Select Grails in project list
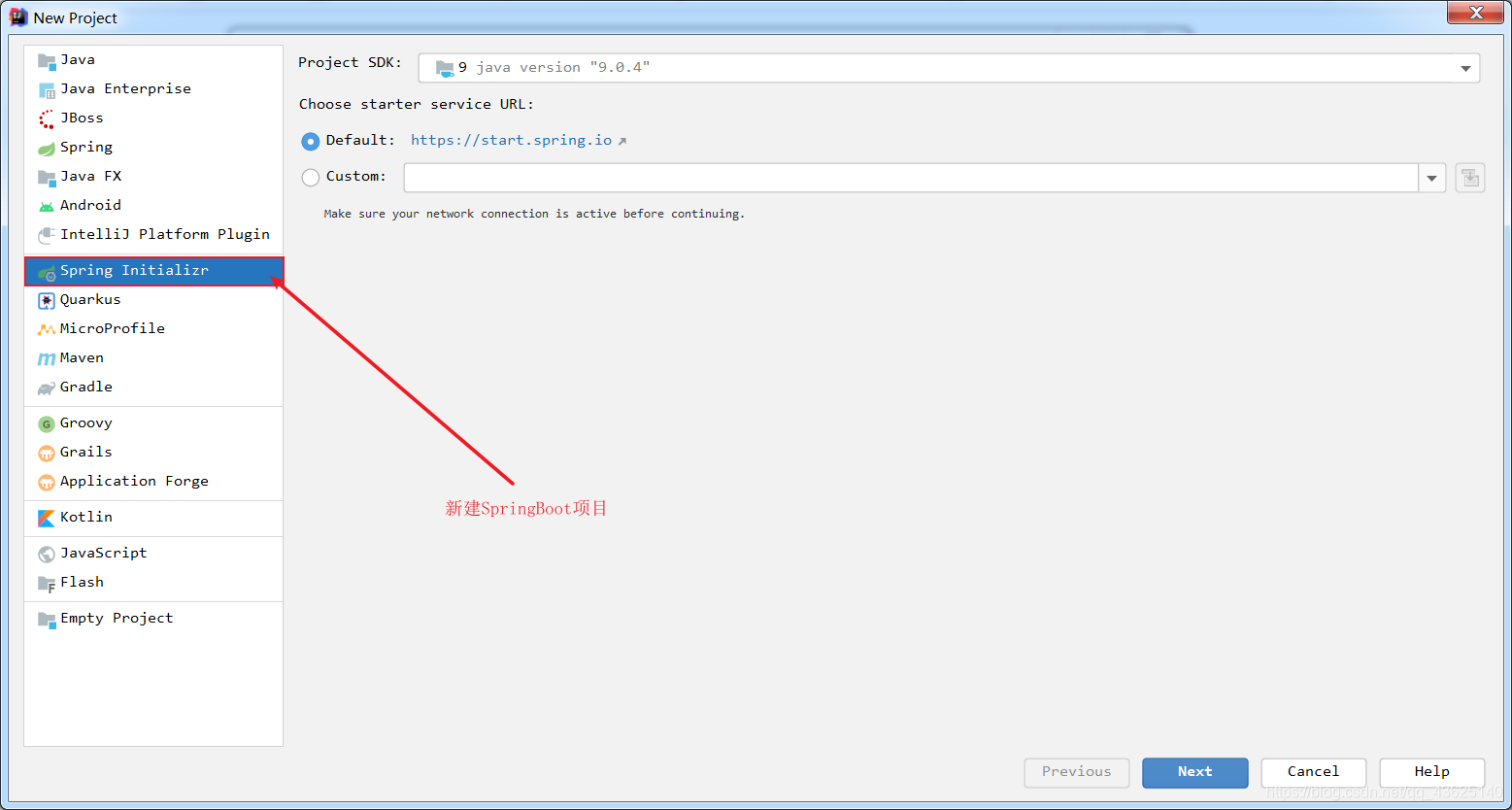The image size is (1512, 810). 153,453
